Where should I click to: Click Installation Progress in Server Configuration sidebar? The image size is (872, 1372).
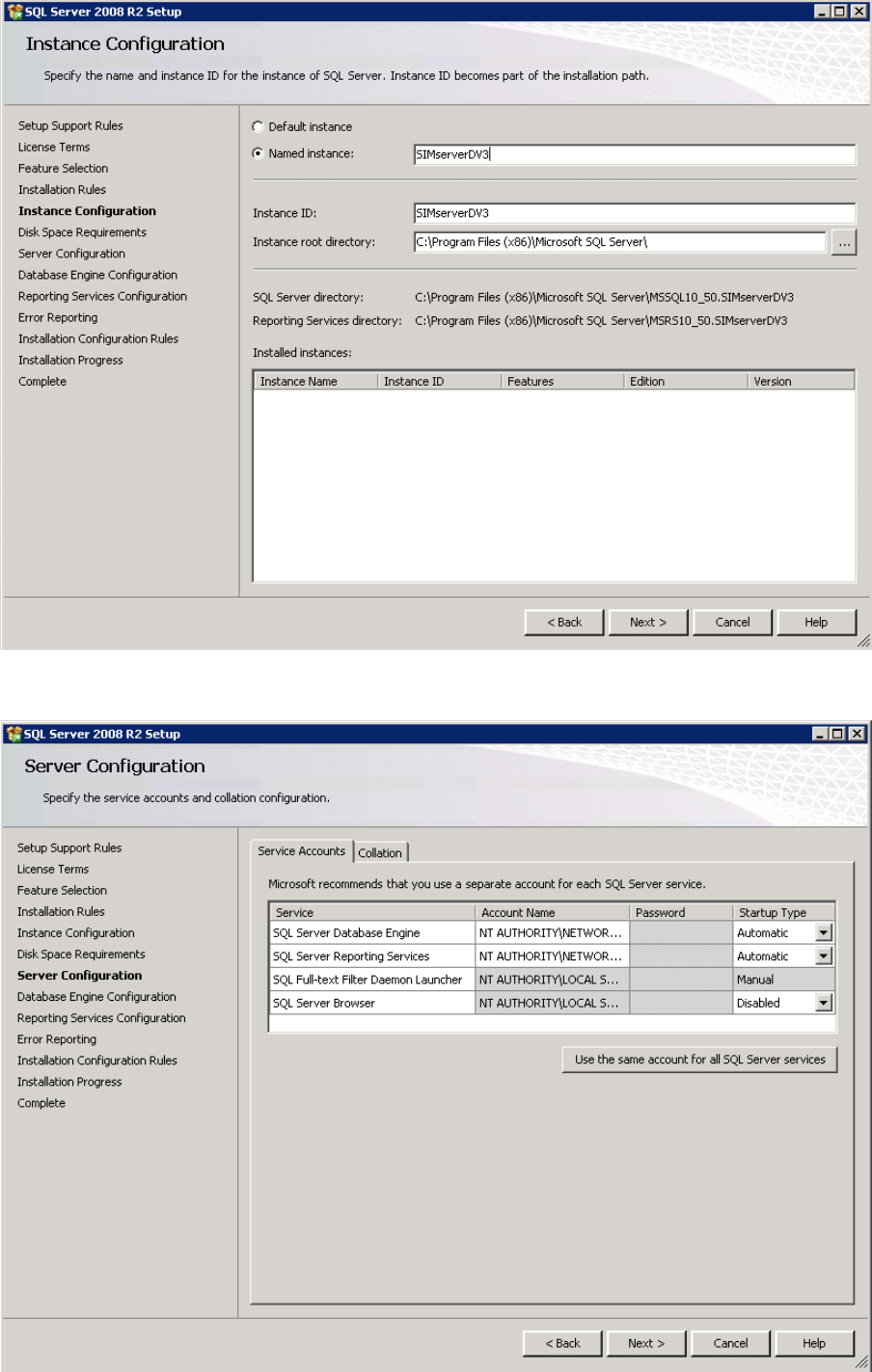(69, 1082)
